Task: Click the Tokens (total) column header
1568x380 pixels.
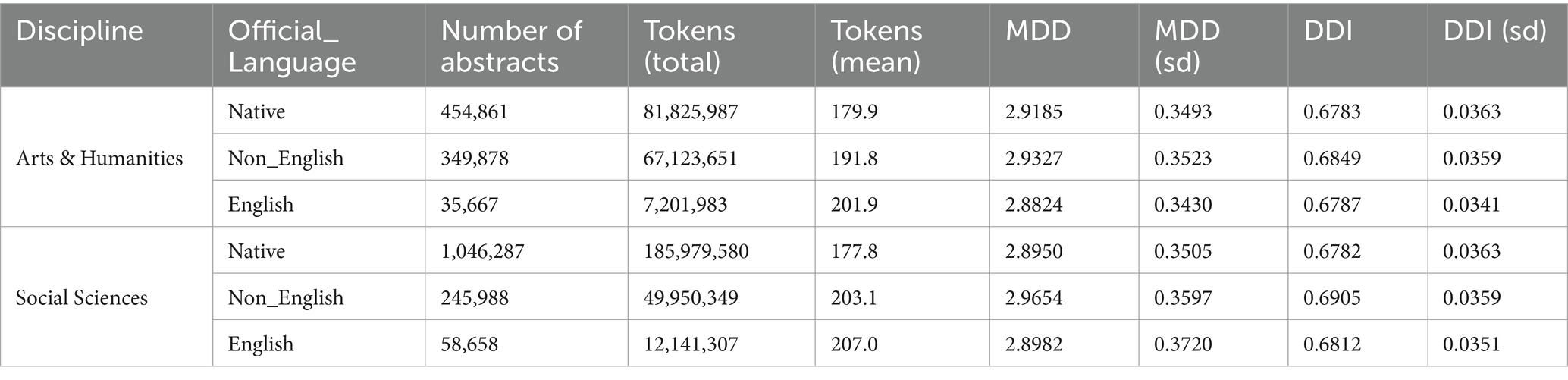Action: click(x=689, y=46)
